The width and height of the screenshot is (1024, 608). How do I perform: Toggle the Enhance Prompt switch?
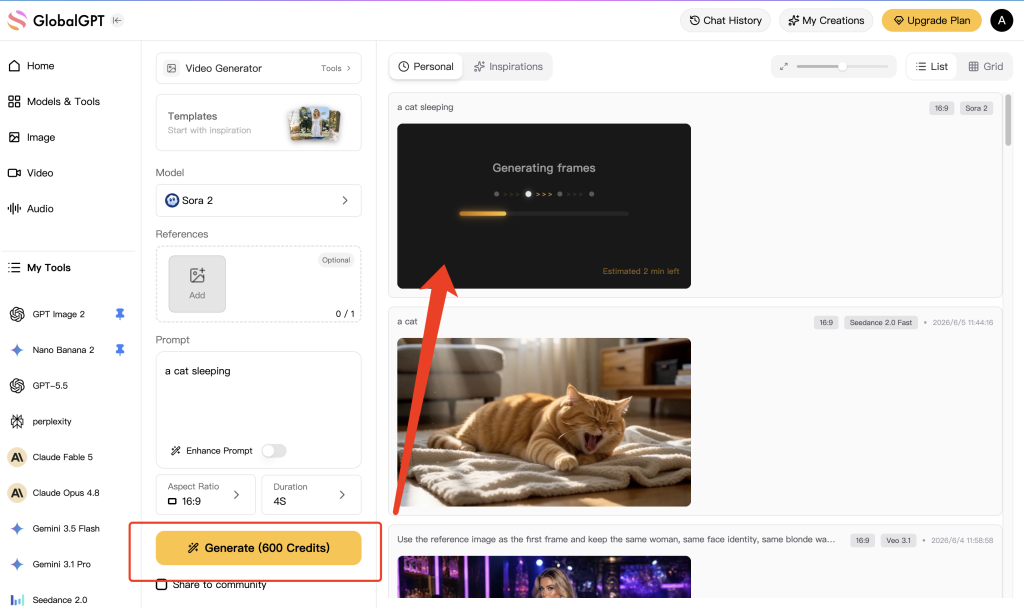click(274, 451)
